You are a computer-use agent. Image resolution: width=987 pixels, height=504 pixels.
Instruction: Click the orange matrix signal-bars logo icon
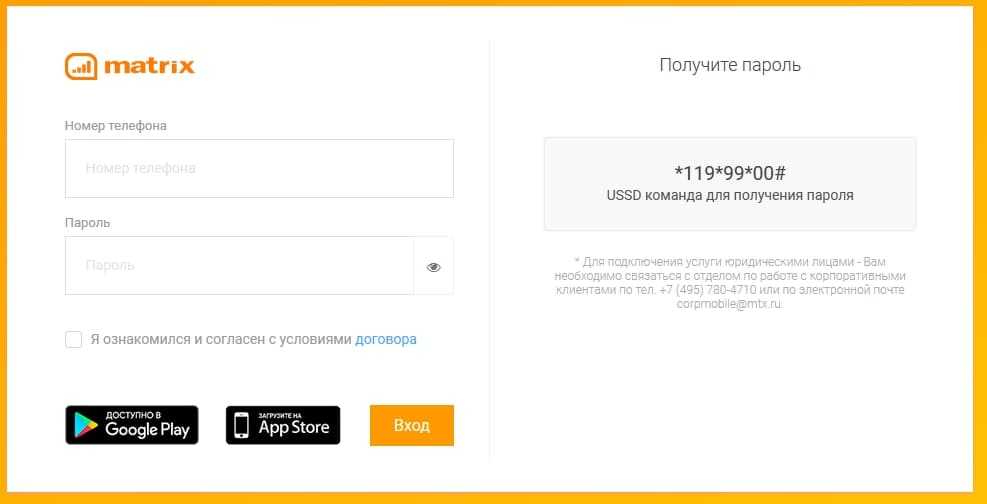point(81,67)
